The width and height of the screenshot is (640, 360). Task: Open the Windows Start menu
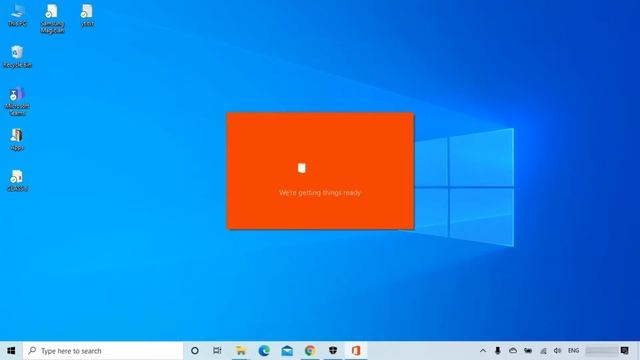click(11, 351)
